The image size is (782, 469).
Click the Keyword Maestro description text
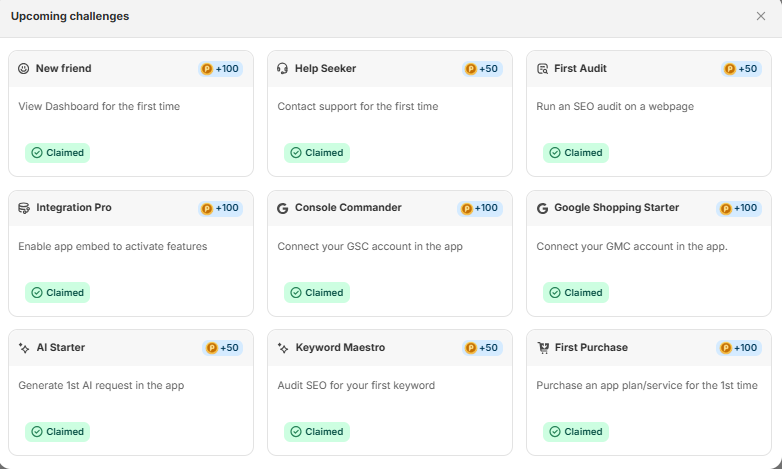click(356, 385)
